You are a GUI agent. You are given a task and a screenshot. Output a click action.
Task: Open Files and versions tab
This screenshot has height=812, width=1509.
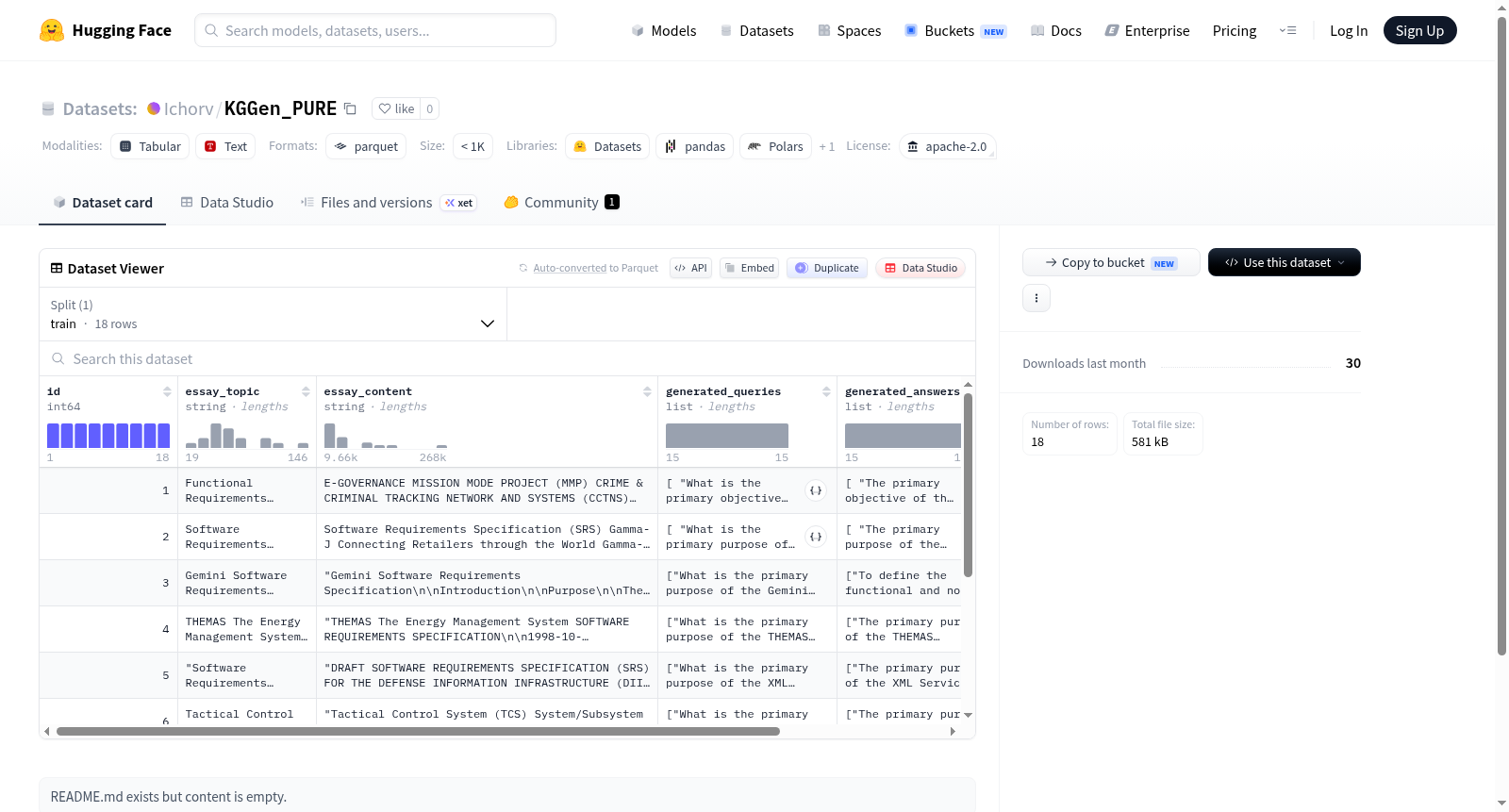389,203
